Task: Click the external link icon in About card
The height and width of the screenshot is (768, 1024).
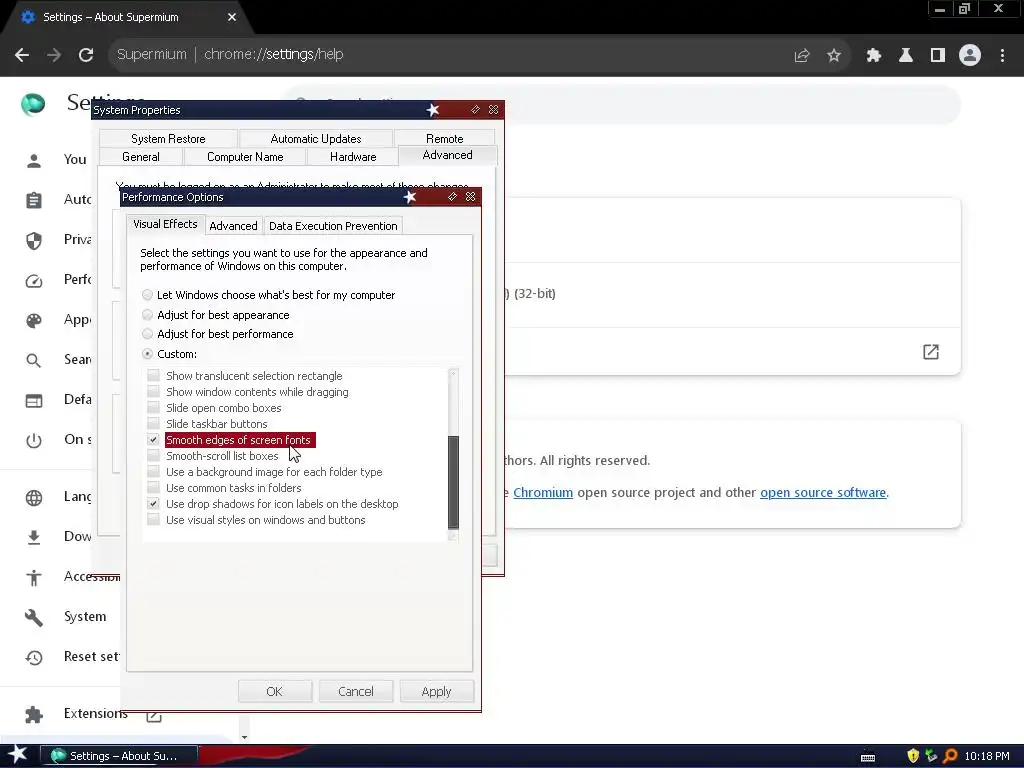Action: coord(931,352)
